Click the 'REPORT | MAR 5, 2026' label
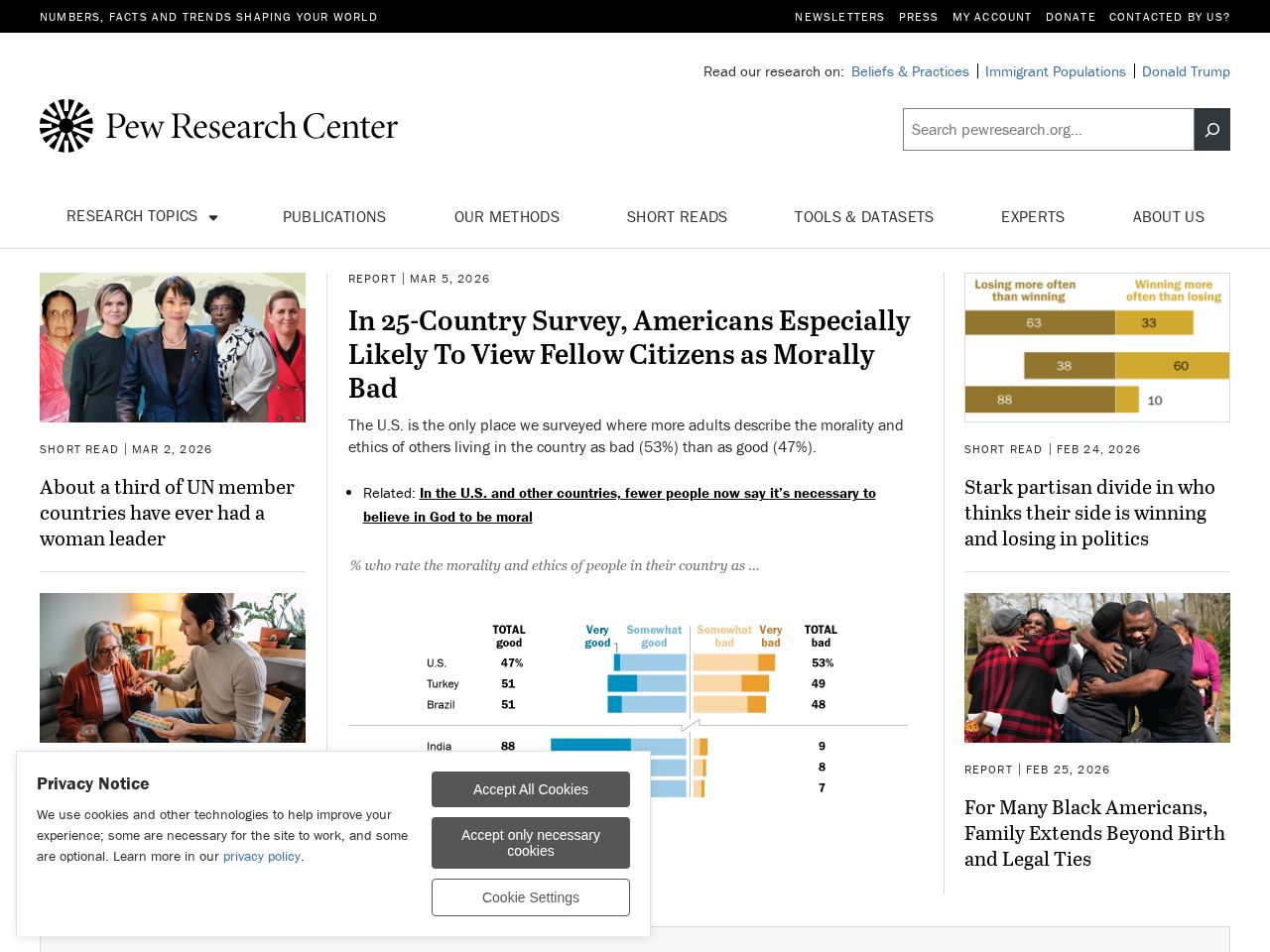1270x952 pixels. tap(419, 279)
